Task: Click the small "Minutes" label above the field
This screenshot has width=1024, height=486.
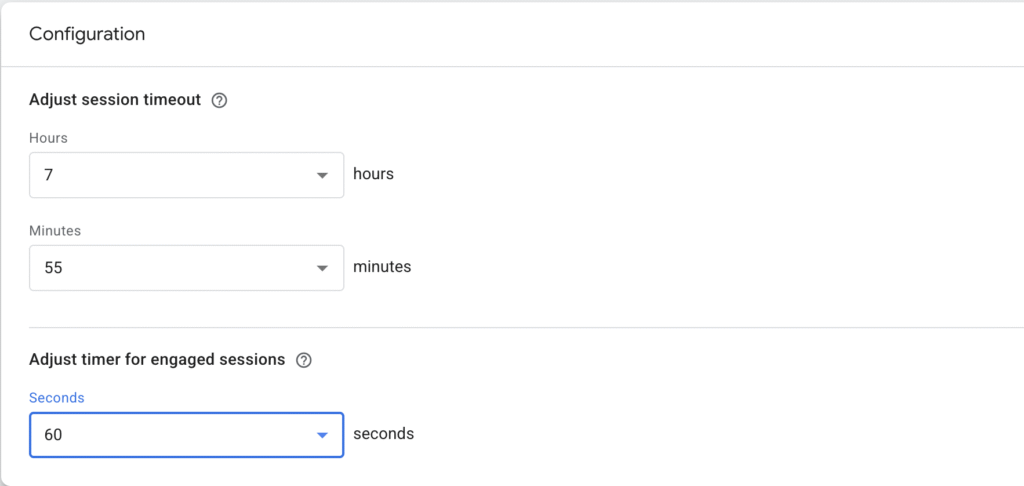Action: click(x=55, y=231)
